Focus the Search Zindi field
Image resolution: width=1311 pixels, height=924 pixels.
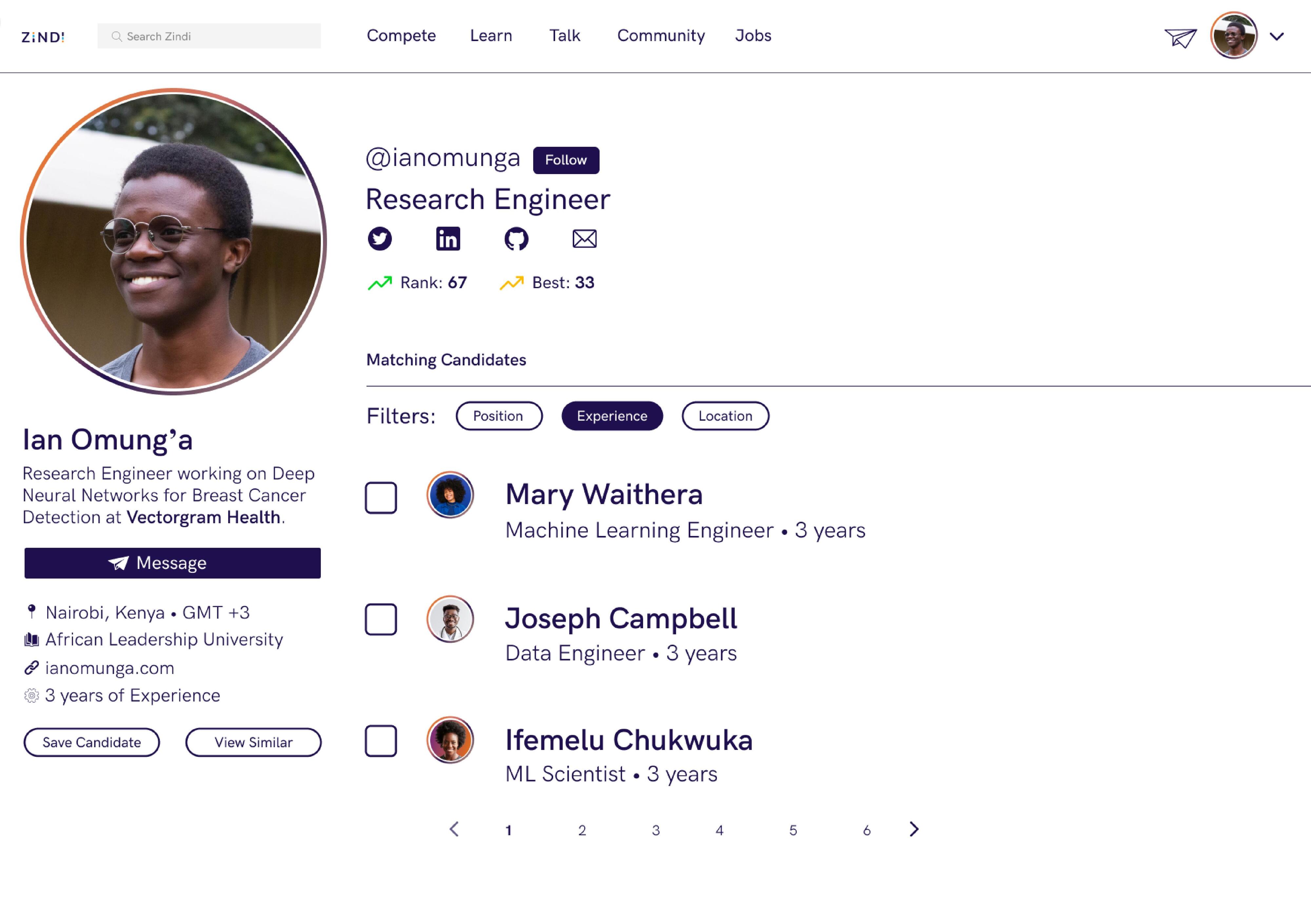(x=209, y=37)
